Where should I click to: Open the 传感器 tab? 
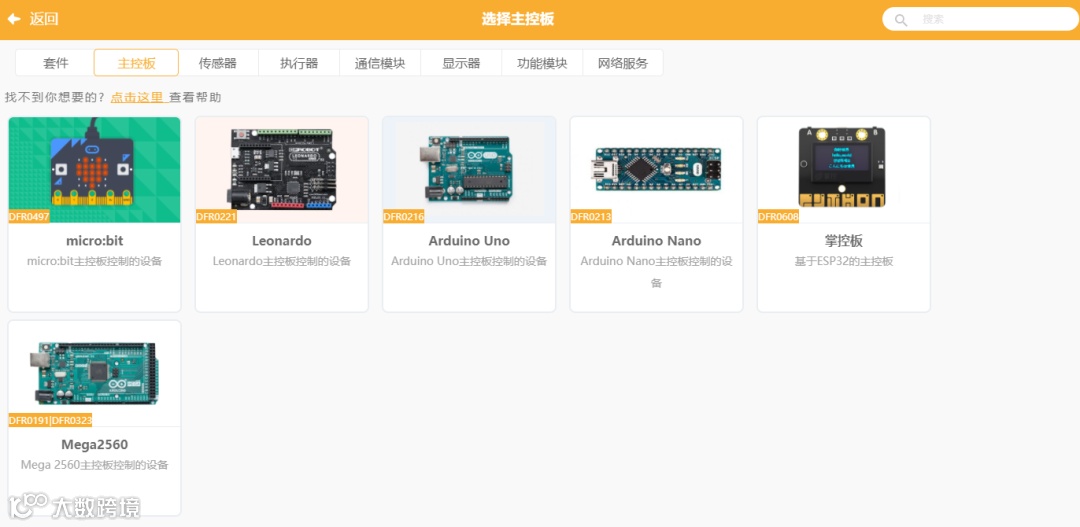pos(218,63)
